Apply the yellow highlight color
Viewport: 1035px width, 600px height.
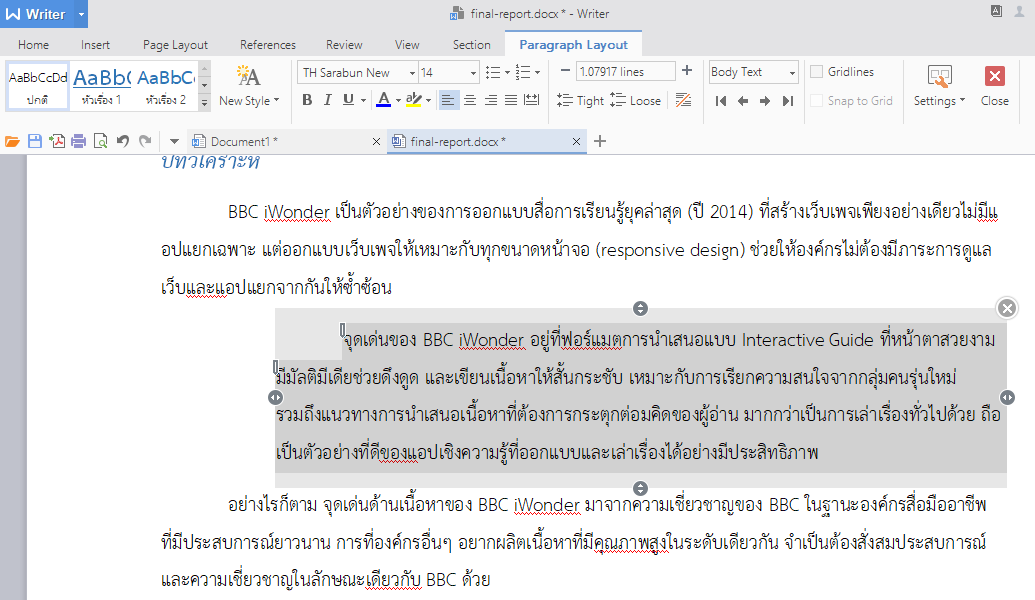[x=414, y=100]
